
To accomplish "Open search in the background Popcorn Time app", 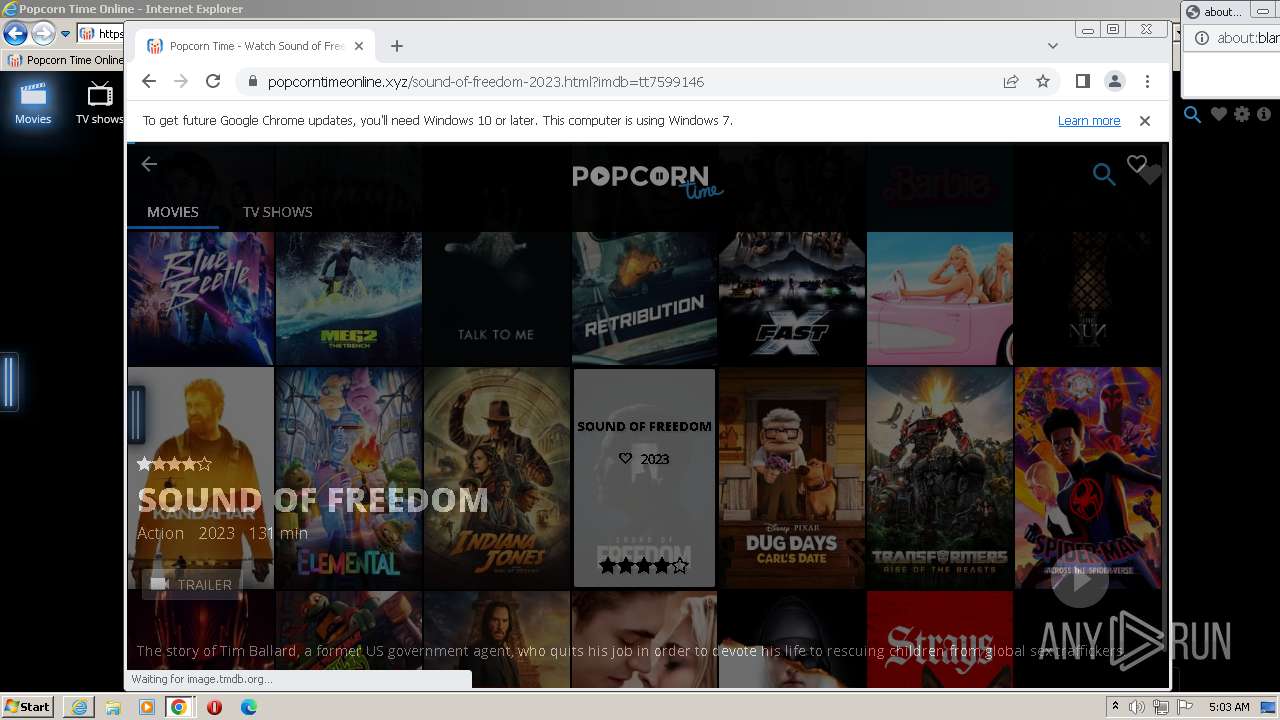I will click(1192, 115).
